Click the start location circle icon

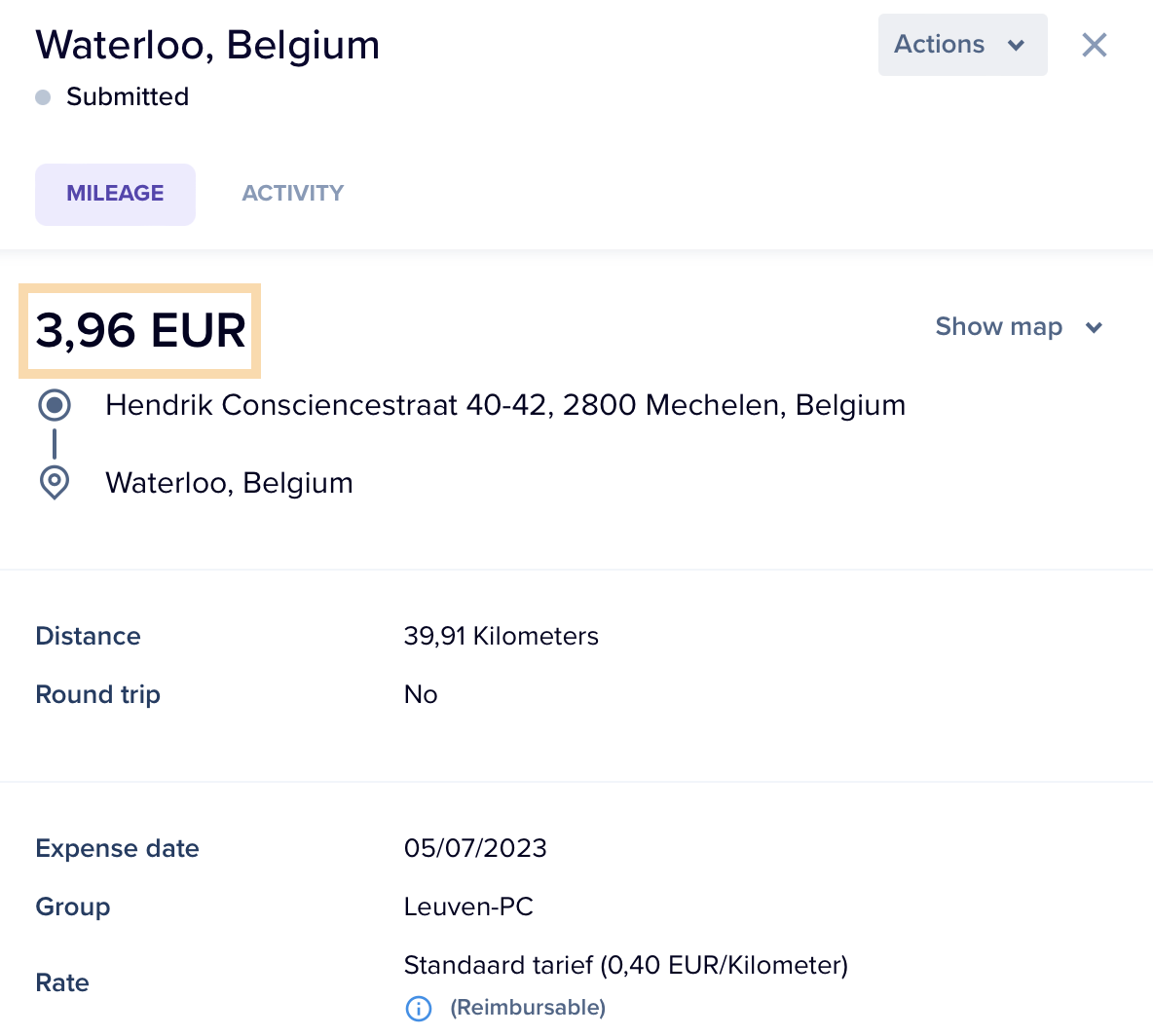[55, 405]
